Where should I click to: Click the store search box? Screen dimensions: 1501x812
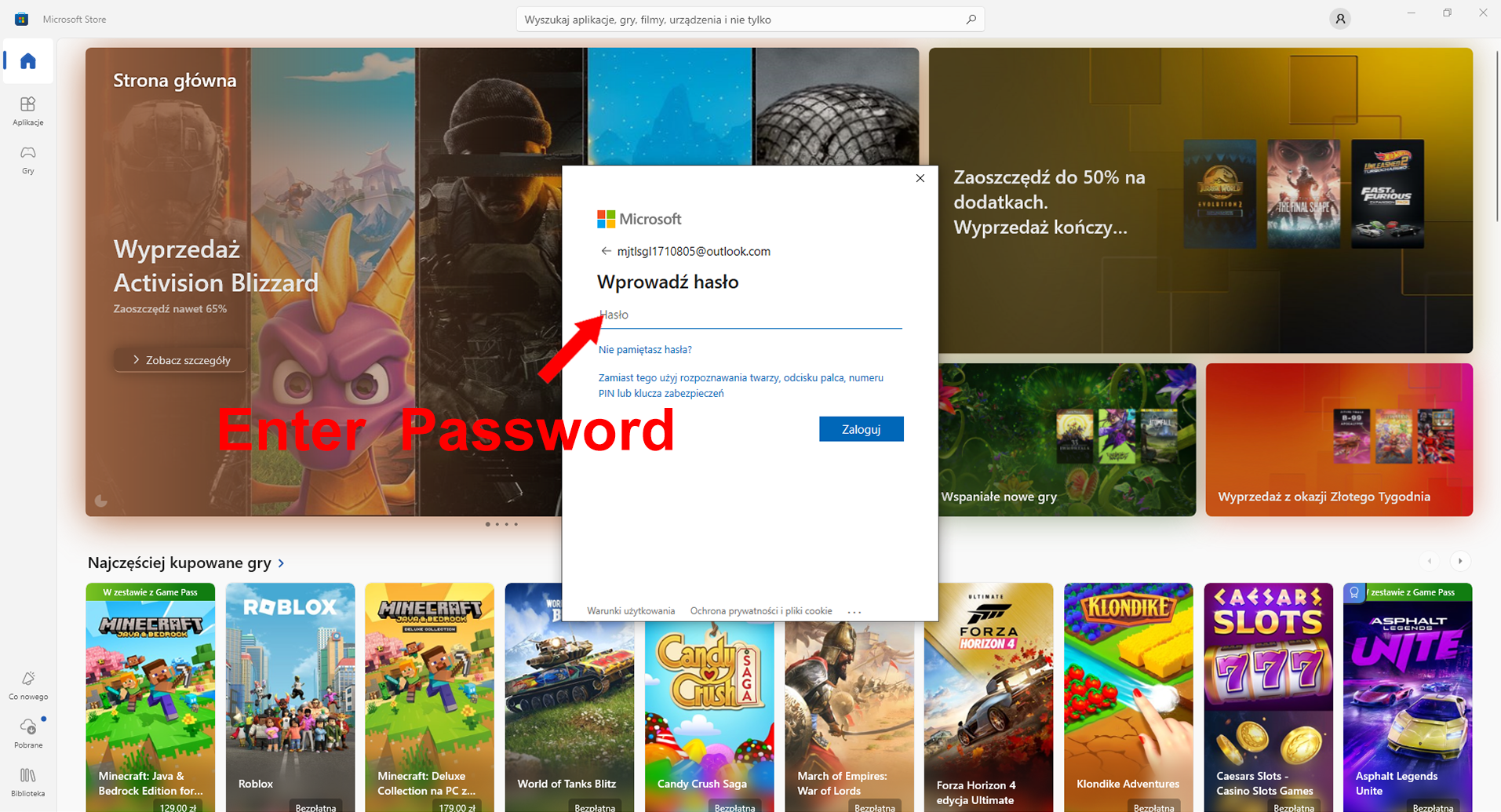coord(750,19)
